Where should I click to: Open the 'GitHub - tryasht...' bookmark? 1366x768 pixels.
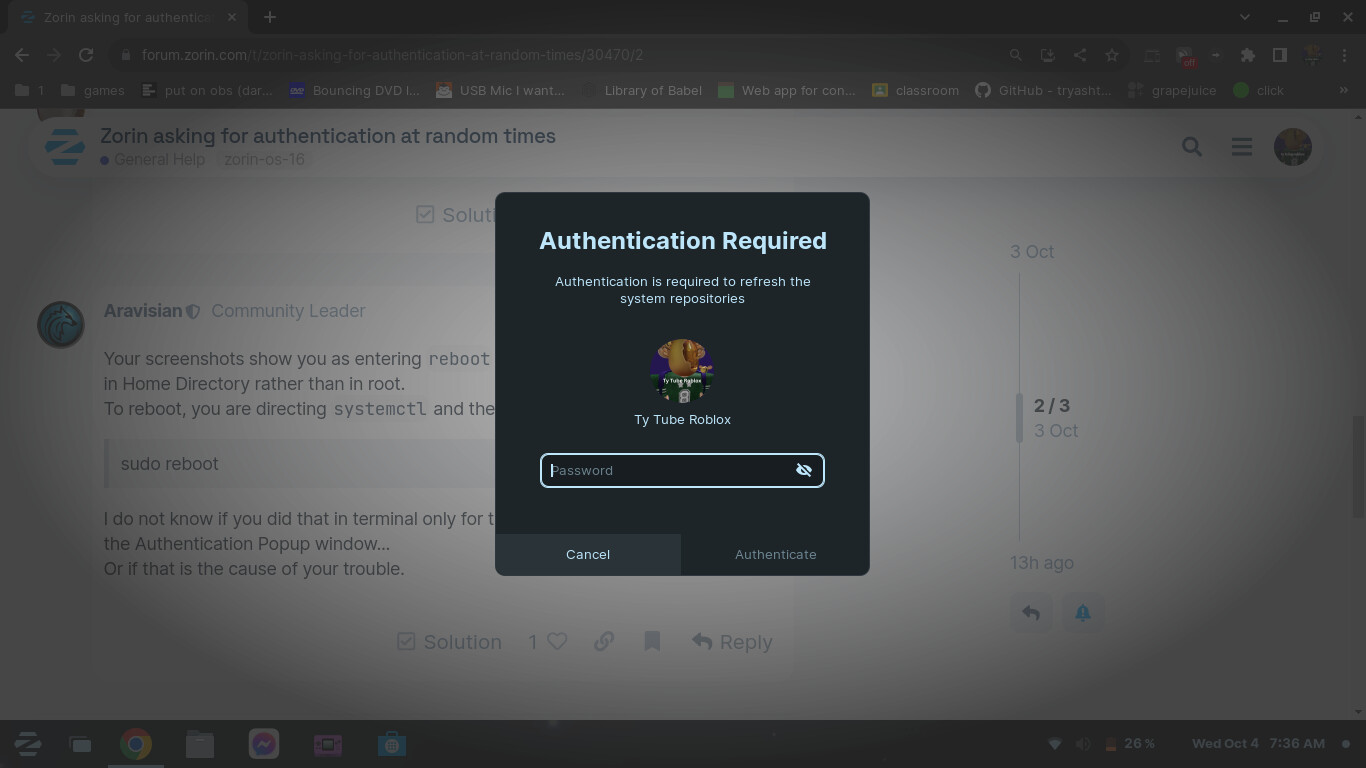pyautogui.click(x=1043, y=90)
